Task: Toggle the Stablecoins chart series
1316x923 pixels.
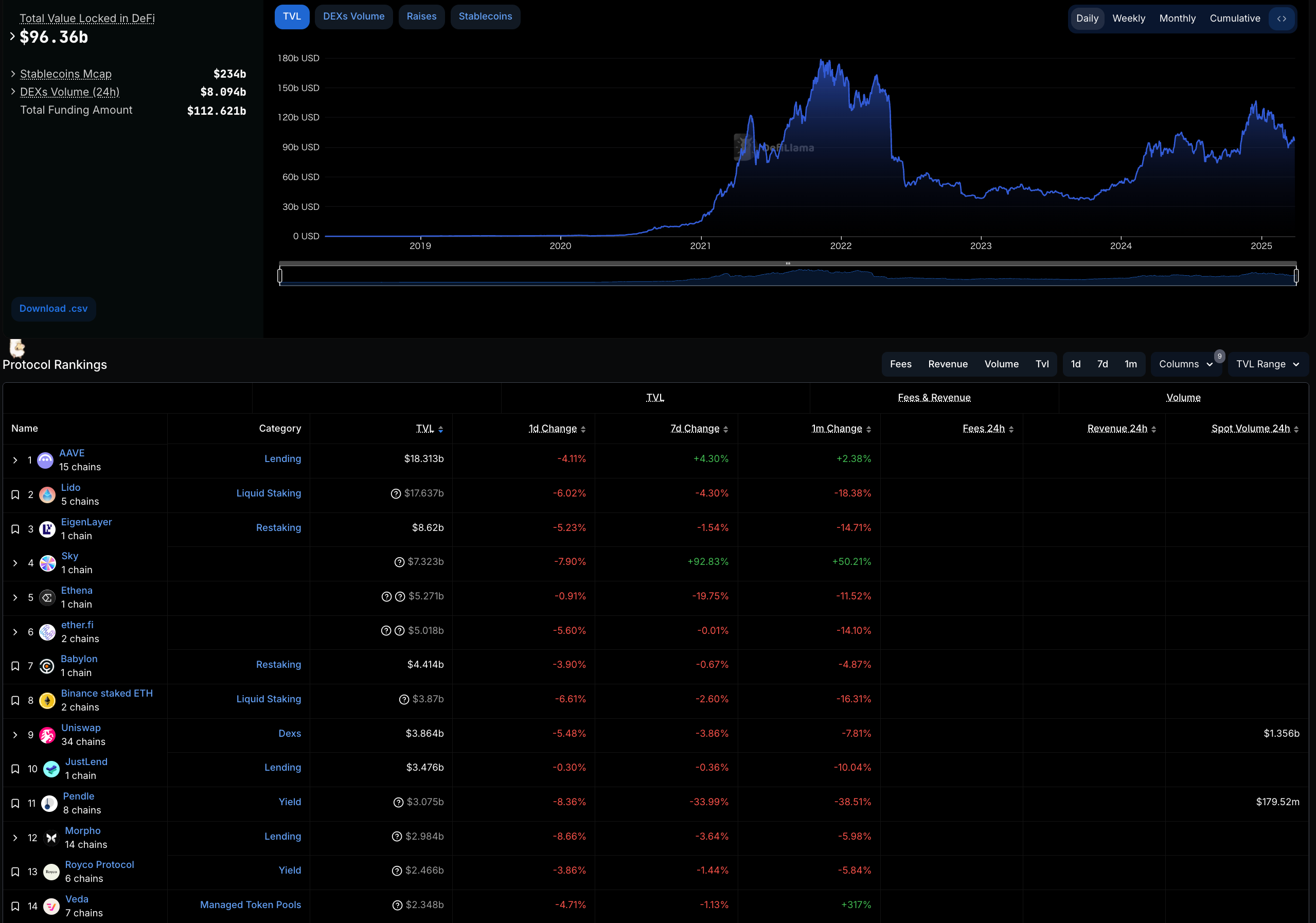Action: (485, 16)
